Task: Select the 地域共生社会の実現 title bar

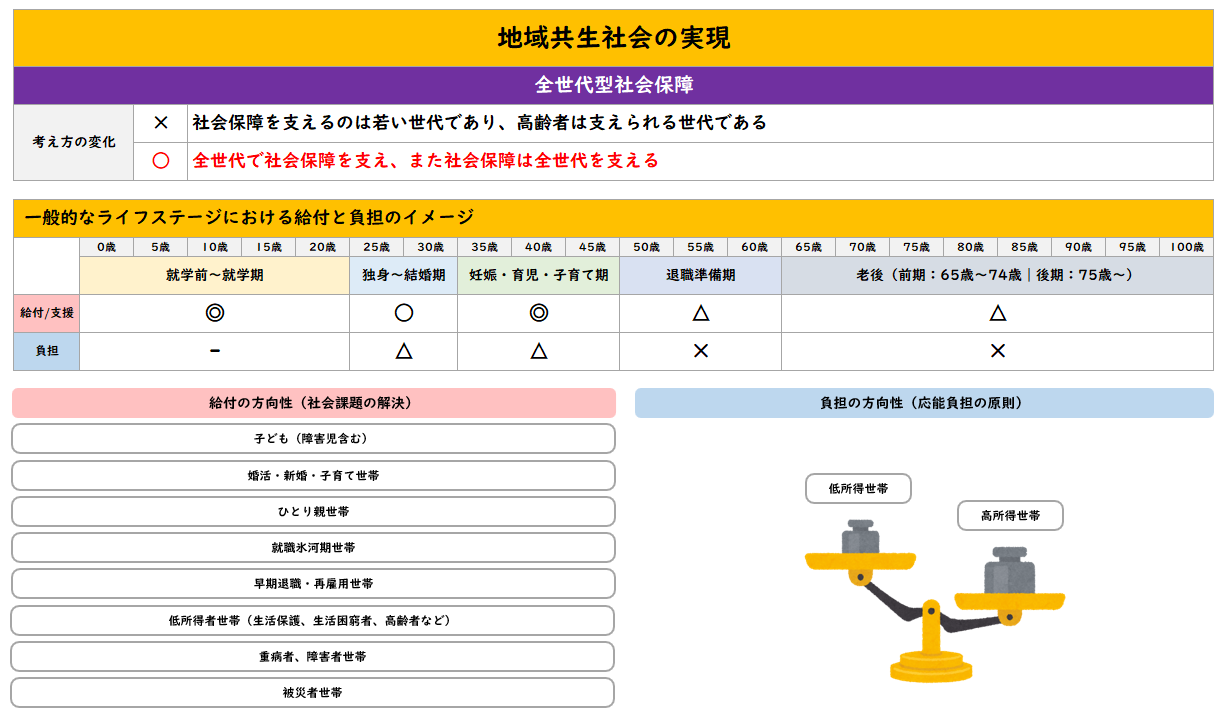Action: pos(613,36)
